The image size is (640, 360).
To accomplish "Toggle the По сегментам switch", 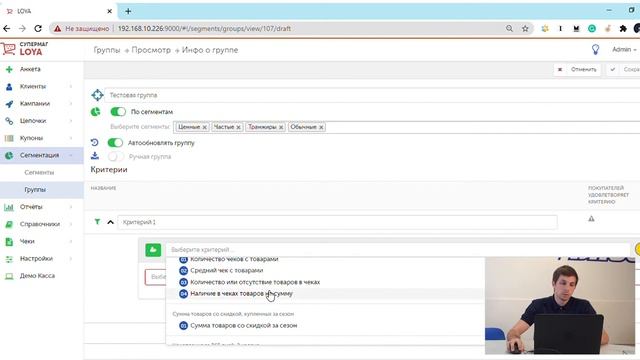I will 118,111.
